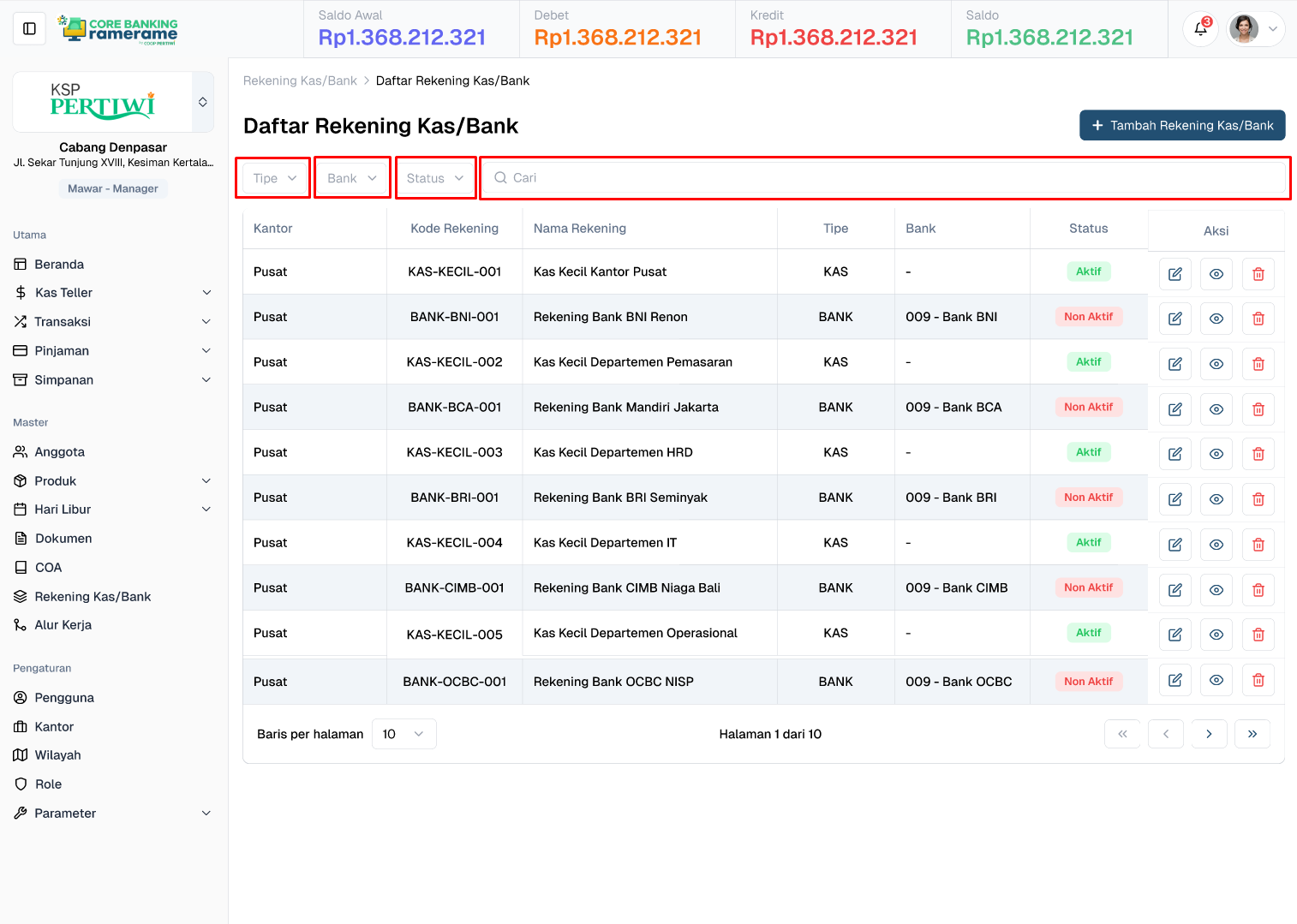Screen dimensions: 1297x924
Task: Click Rekening Kas/Bank breadcrumb link
Action: click(x=300, y=80)
